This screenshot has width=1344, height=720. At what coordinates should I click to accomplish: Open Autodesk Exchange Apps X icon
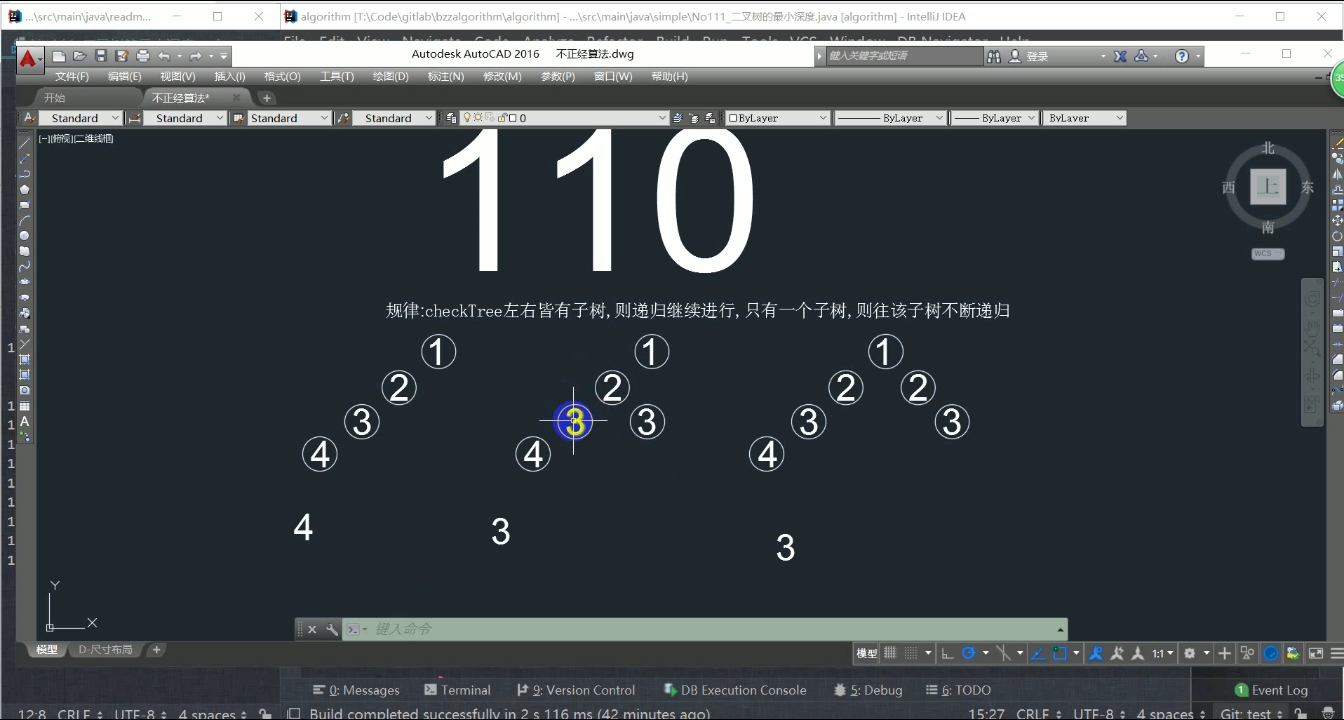tap(1121, 56)
